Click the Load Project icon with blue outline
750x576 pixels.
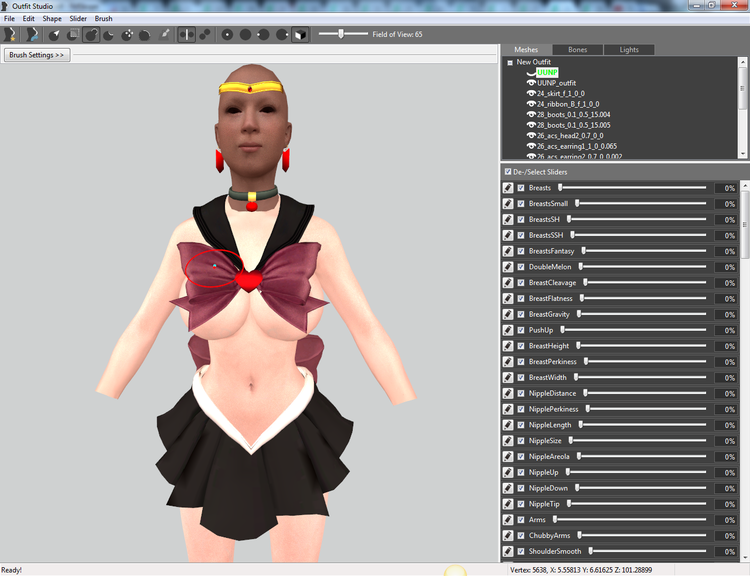point(32,34)
